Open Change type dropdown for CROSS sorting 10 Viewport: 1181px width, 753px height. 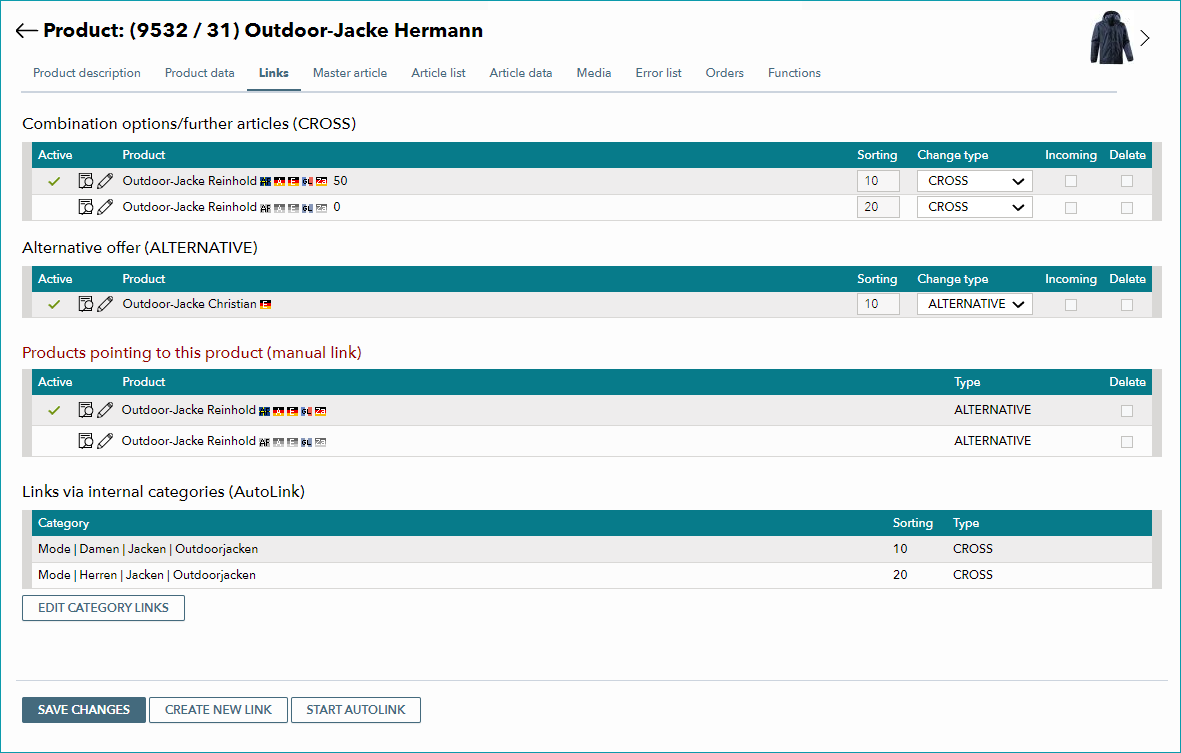975,181
